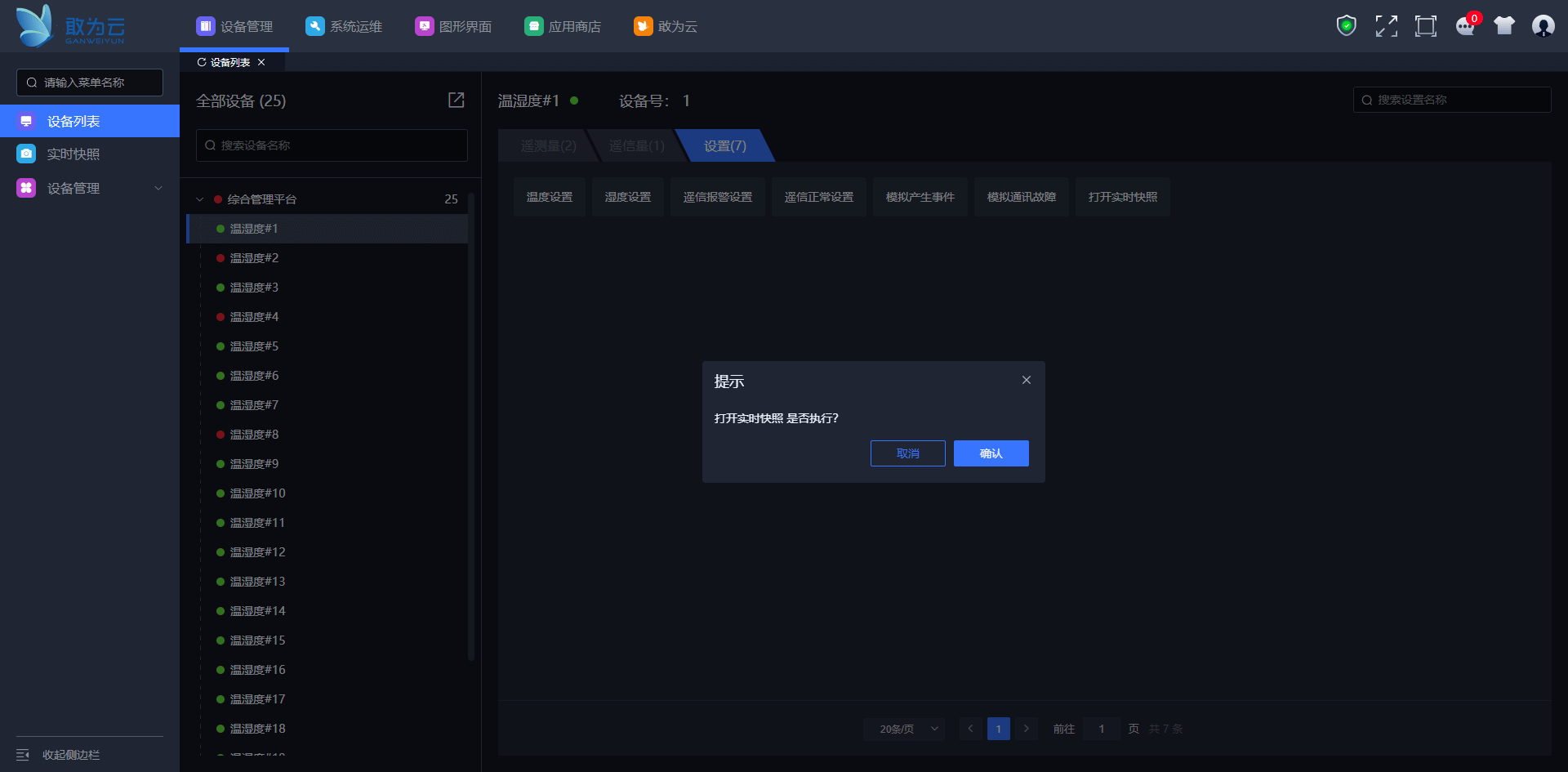Expand the 设备管理 sidebar submenu
Image resolution: width=1568 pixels, height=772 pixels.
point(158,188)
